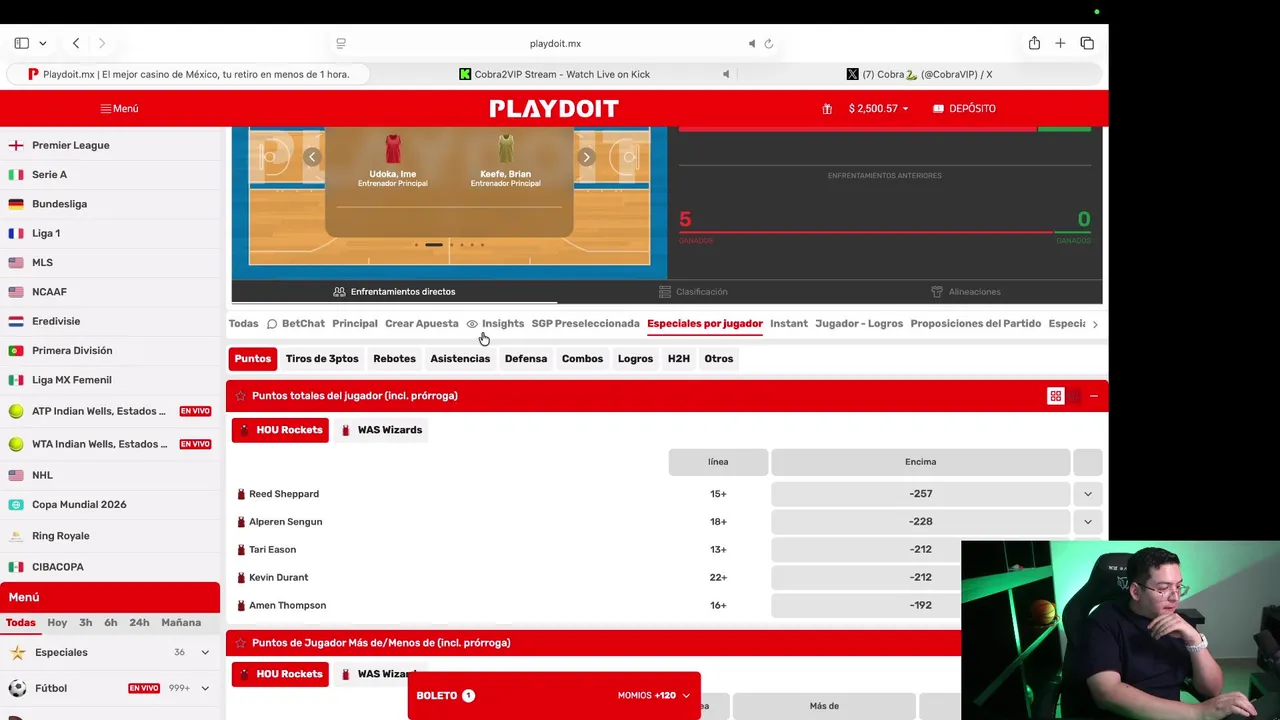Open the Alineaciones tab
The height and width of the screenshot is (720, 1280).
point(965,292)
